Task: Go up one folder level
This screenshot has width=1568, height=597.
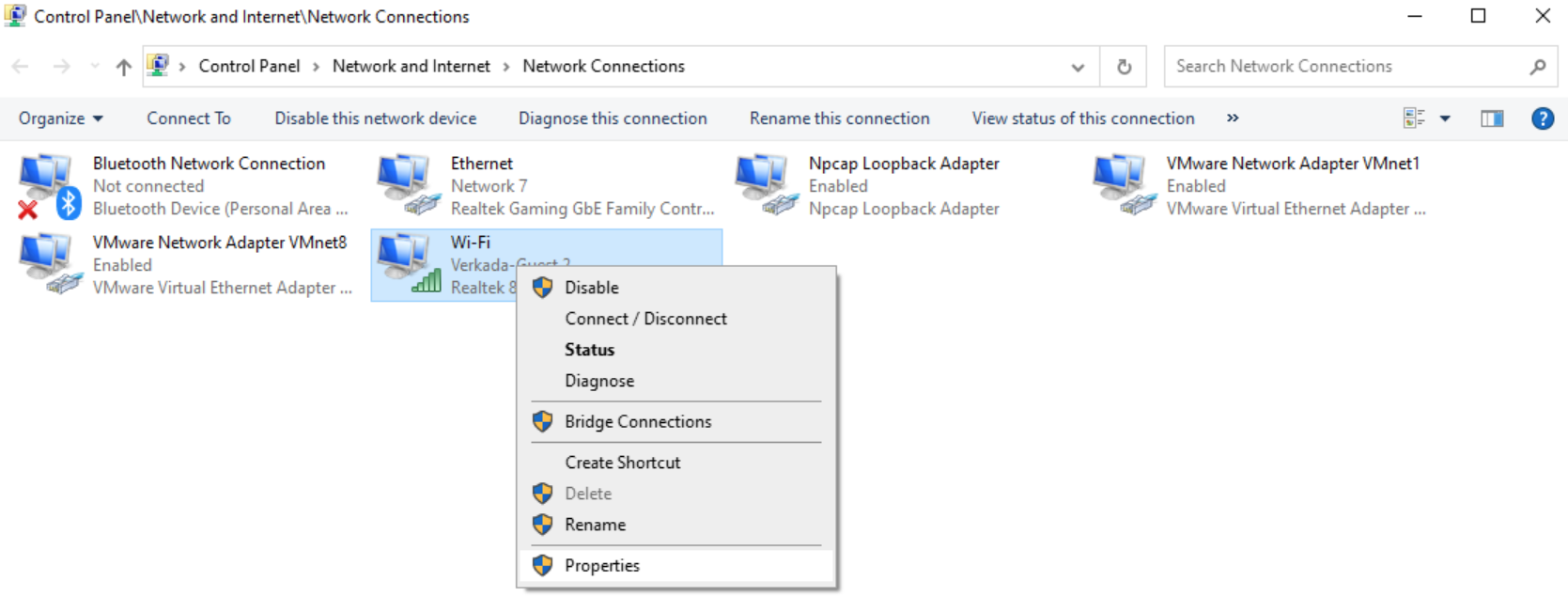Action: 123,67
